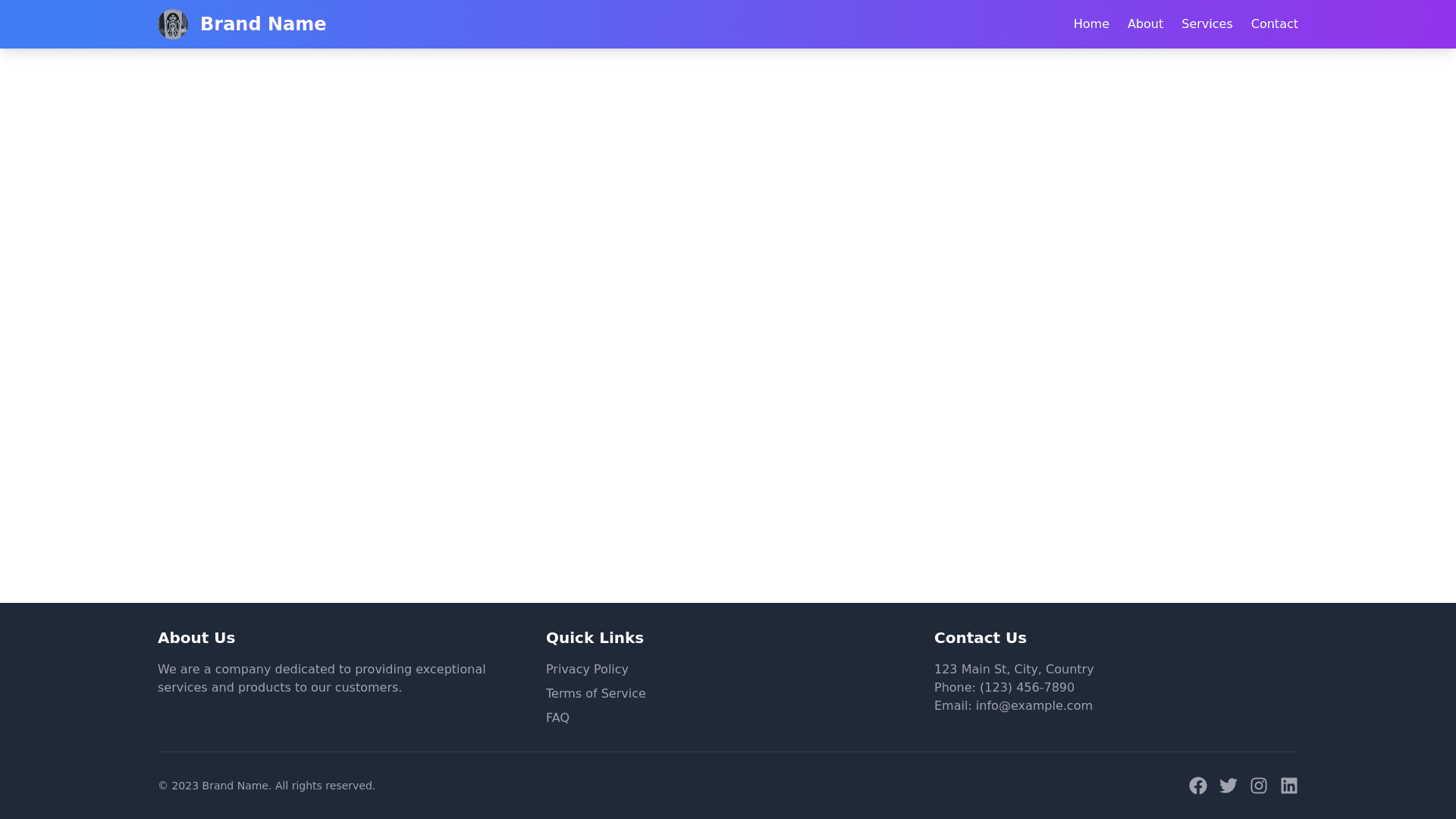Screen dimensions: 1456x819
Task: Select Services in the top navigation
Action: [x=1207, y=24]
